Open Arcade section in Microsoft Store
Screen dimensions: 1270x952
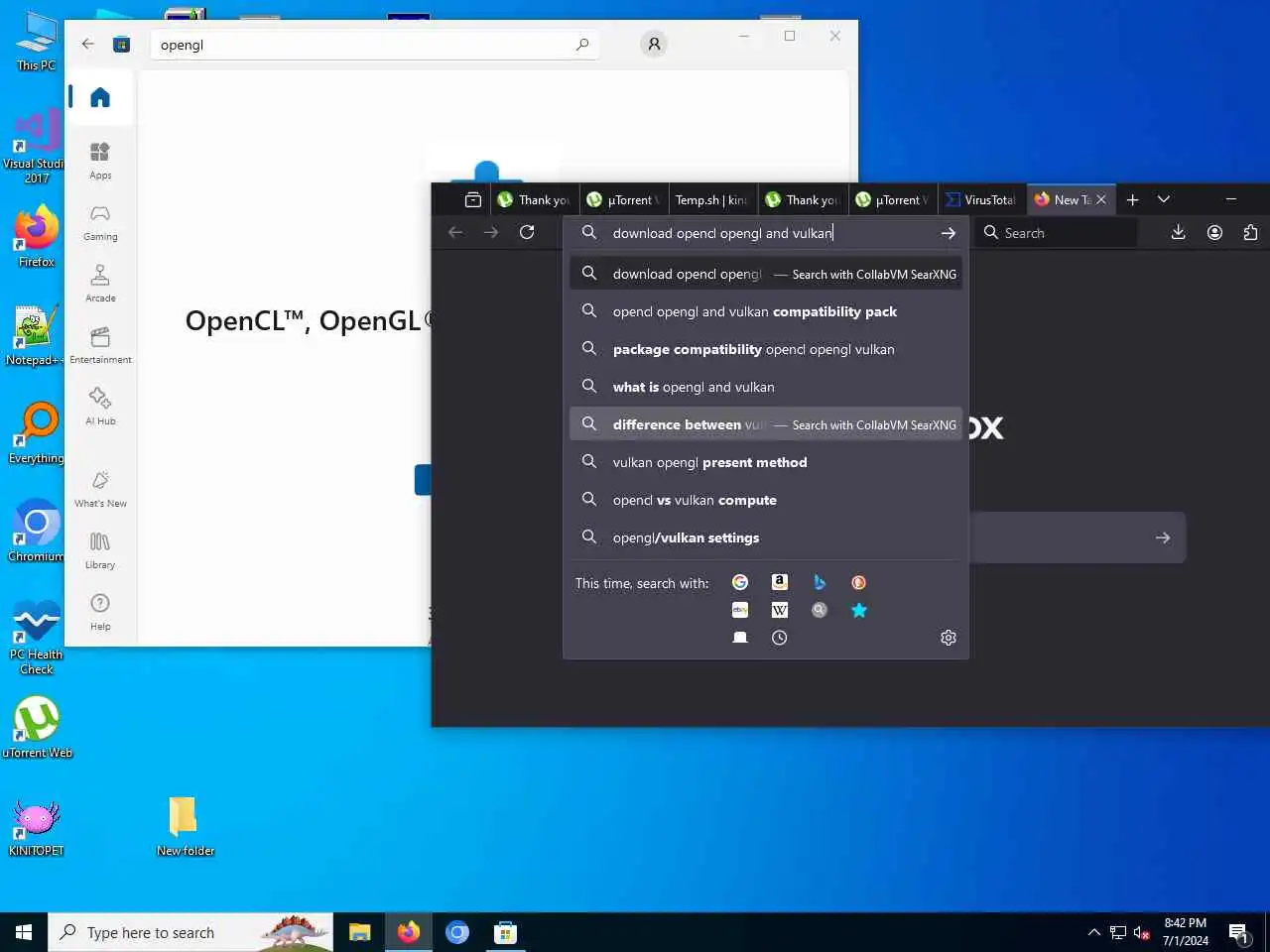click(x=100, y=284)
